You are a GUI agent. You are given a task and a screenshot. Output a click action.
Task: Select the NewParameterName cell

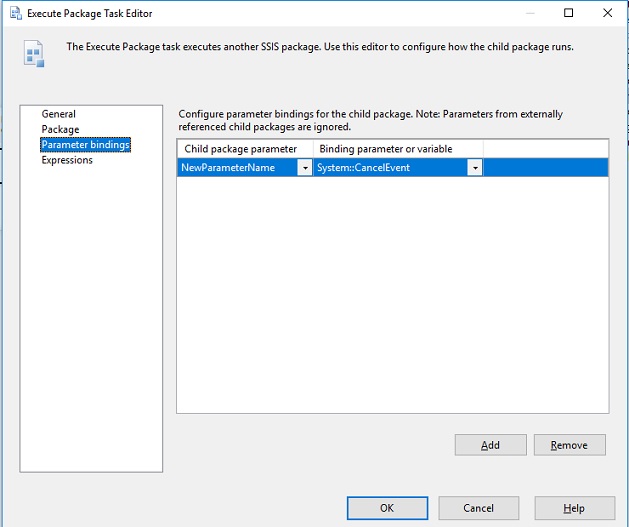(237, 168)
